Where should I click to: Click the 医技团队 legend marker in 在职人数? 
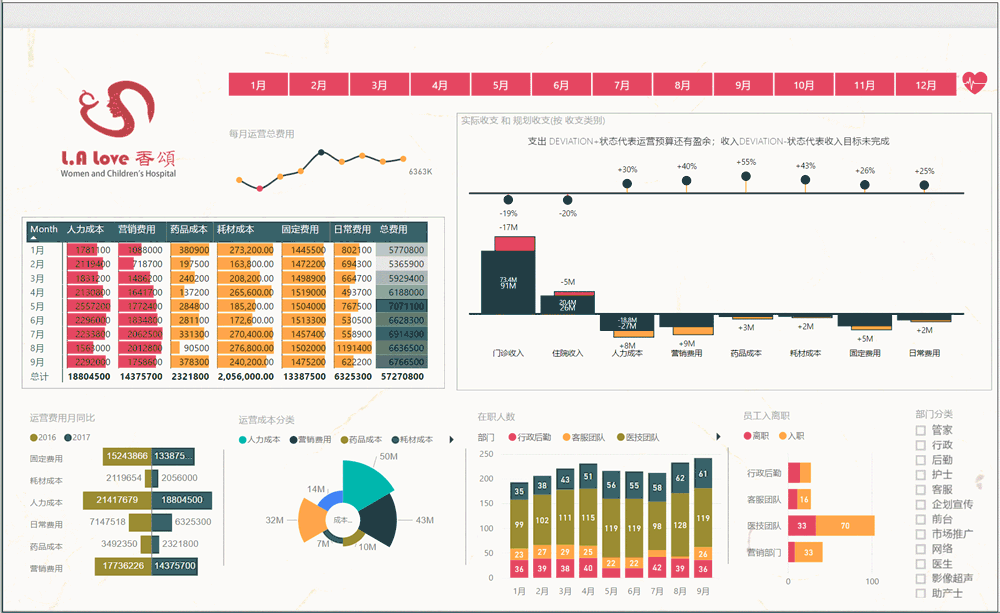coord(621,437)
